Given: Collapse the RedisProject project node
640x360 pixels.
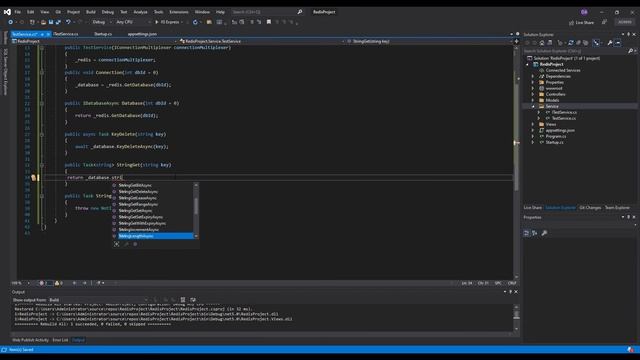Looking at the screenshot, I should pyautogui.click(x=528, y=64).
